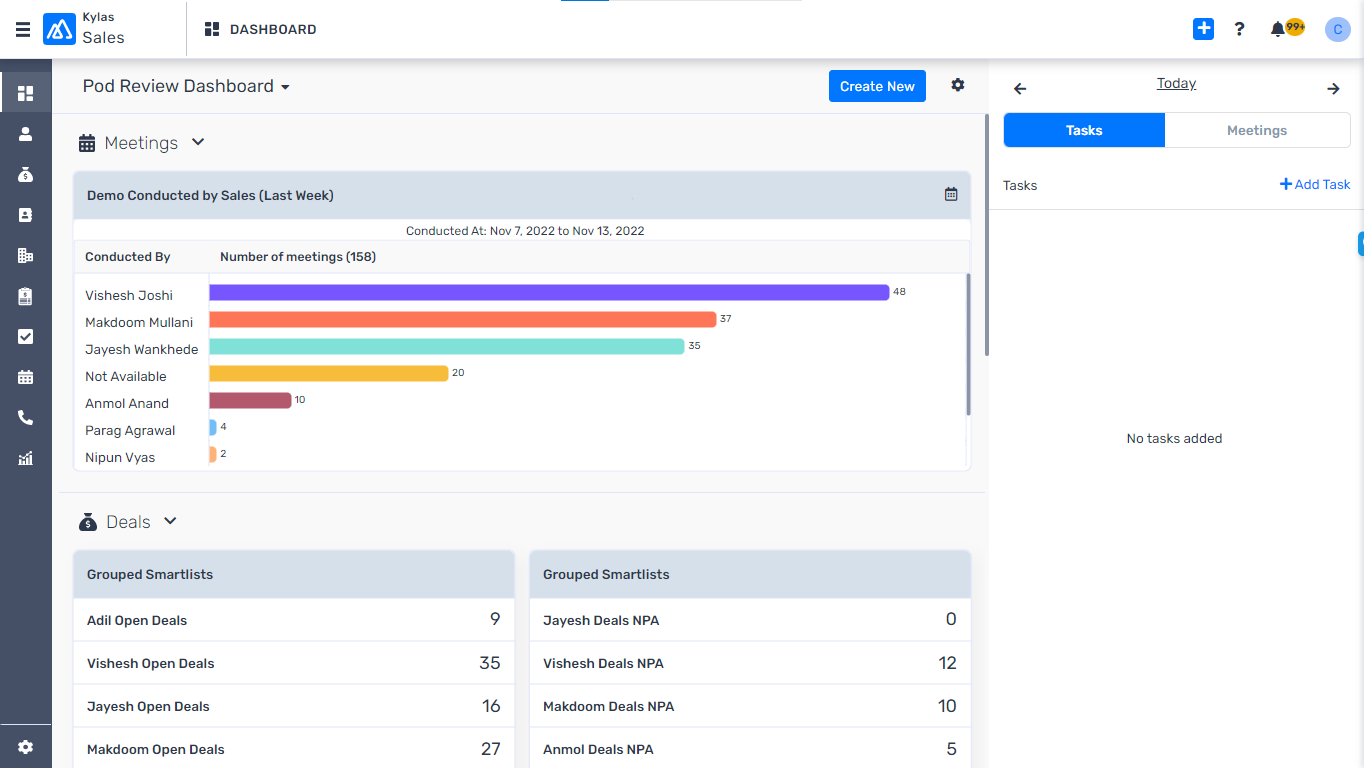Open the Quotations clipboard icon in sidebar

pos(25,296)
